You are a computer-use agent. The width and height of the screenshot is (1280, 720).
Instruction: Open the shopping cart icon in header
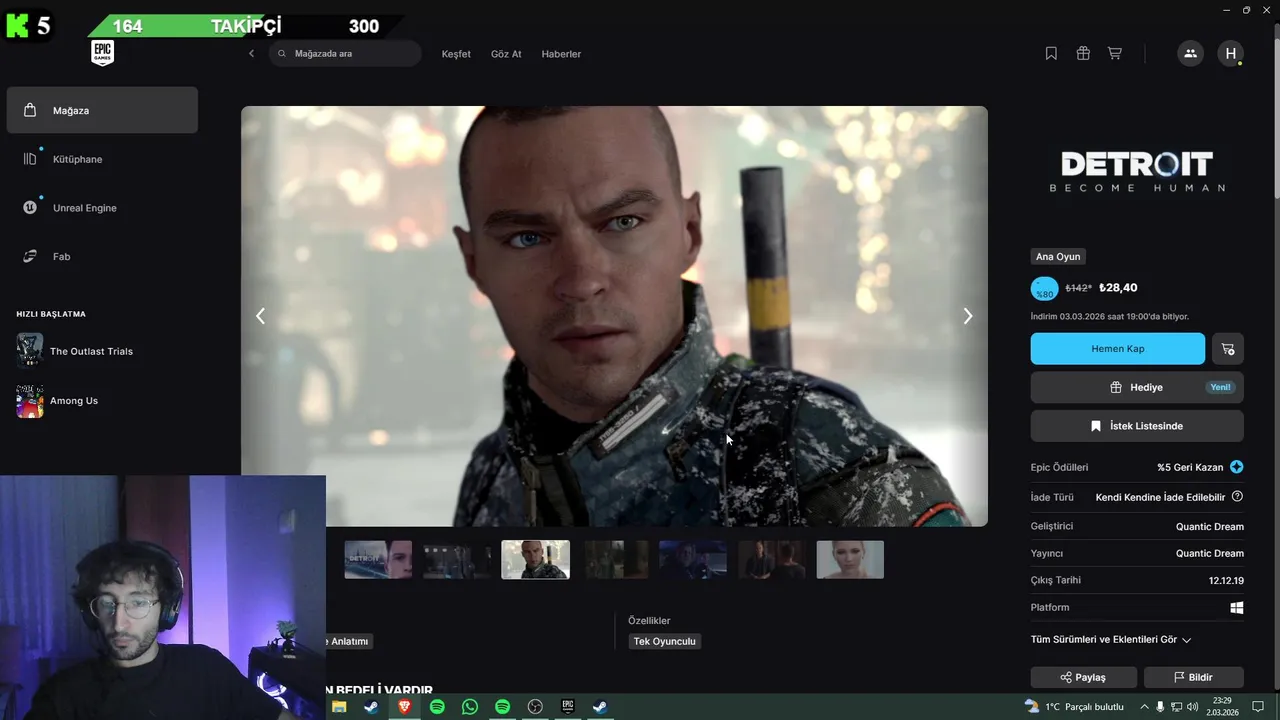click(1114, 54)
